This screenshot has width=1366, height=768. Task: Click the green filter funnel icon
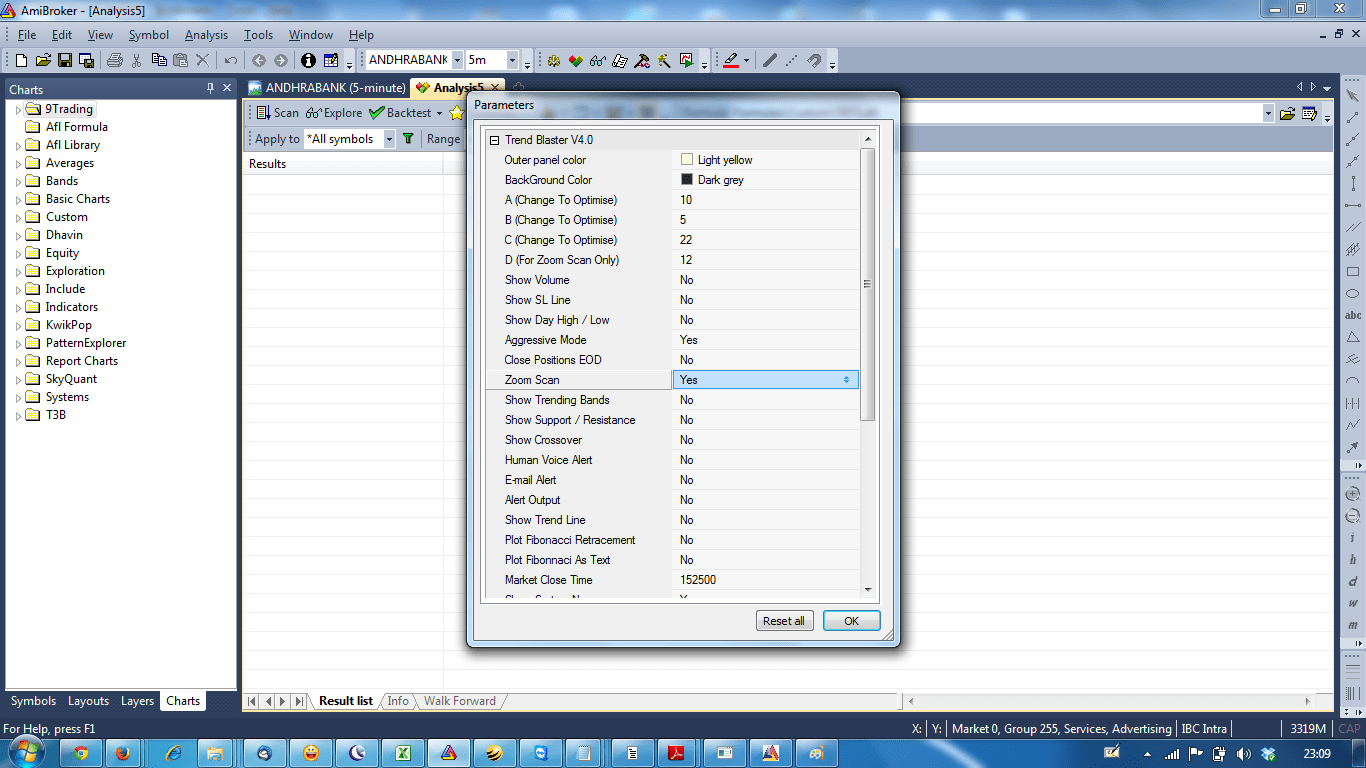408,139
